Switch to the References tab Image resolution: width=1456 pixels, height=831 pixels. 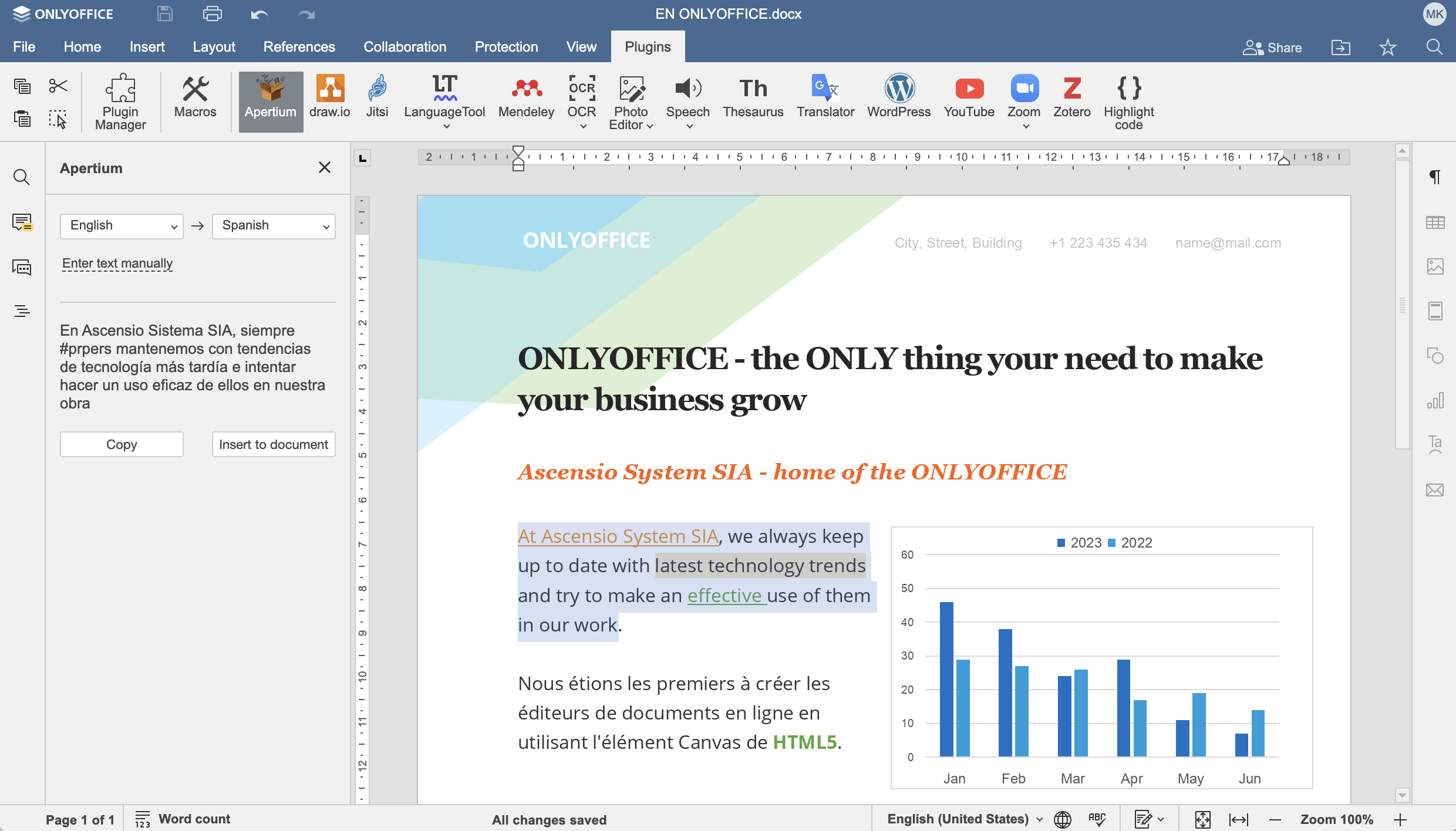click(x=299, y=47)
